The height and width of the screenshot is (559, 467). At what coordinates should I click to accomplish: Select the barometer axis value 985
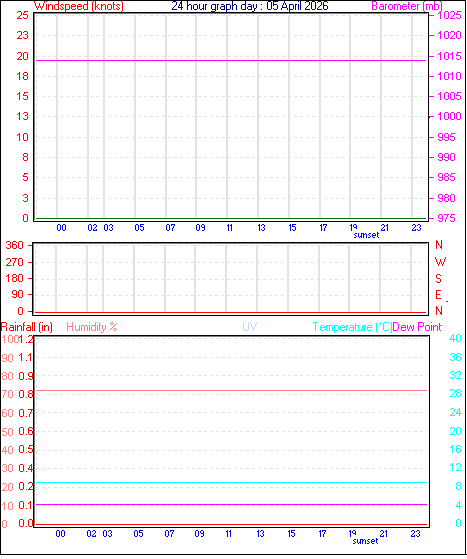tap(446, 177)
